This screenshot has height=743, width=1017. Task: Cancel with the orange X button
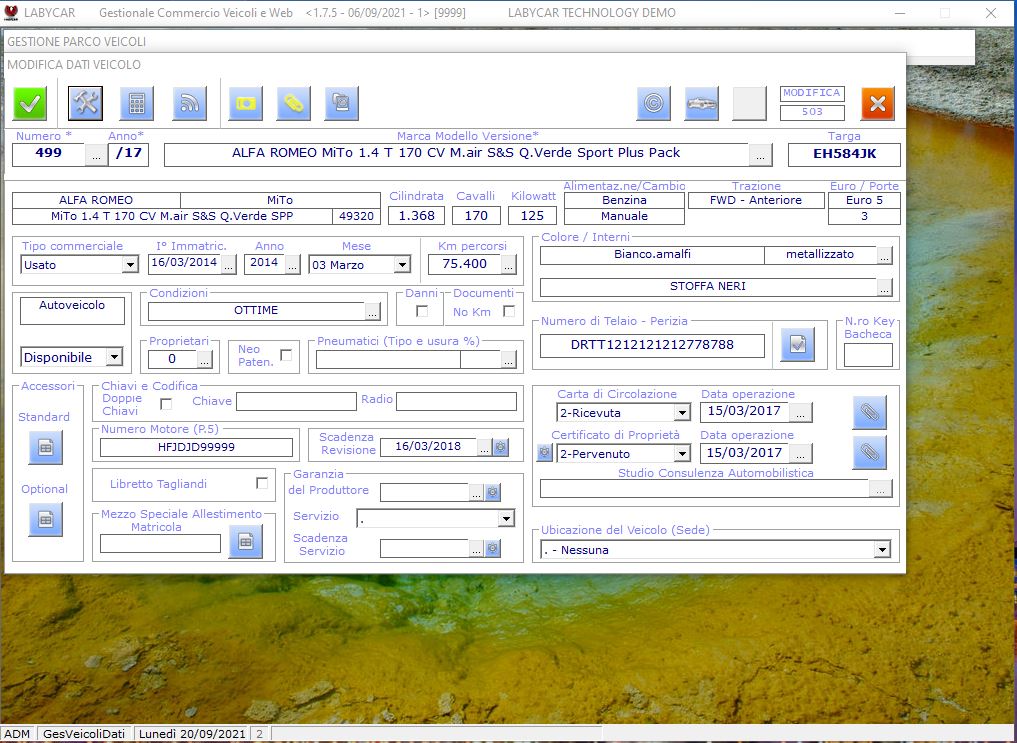(878, 103)
